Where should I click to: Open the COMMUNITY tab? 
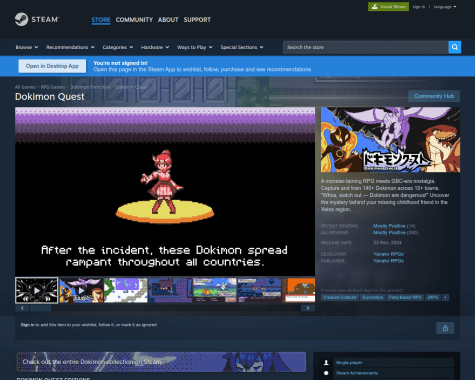[x=134, y=20]
